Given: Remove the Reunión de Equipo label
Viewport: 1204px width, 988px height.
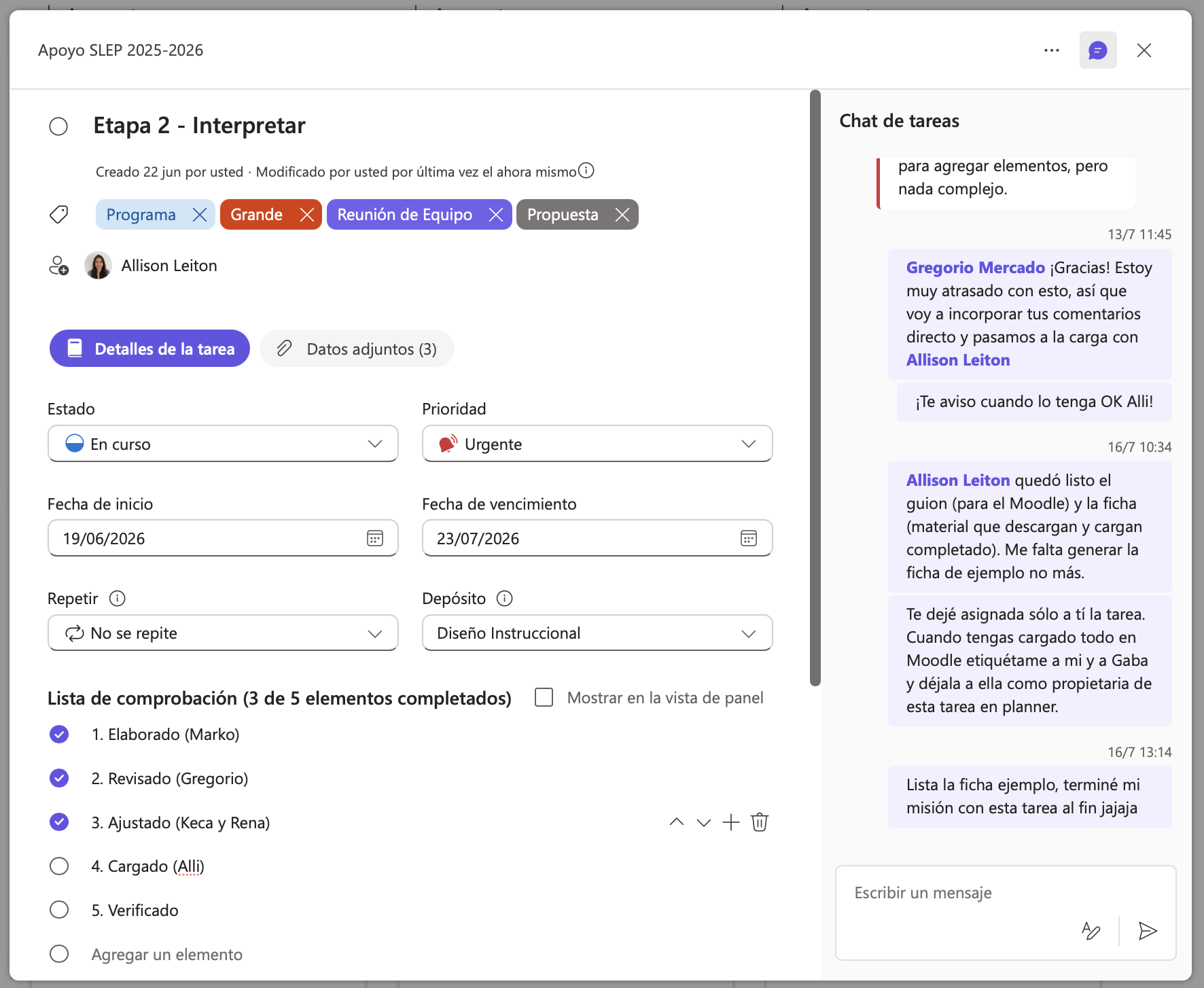Looking at the screenshot, I should 497,215.
